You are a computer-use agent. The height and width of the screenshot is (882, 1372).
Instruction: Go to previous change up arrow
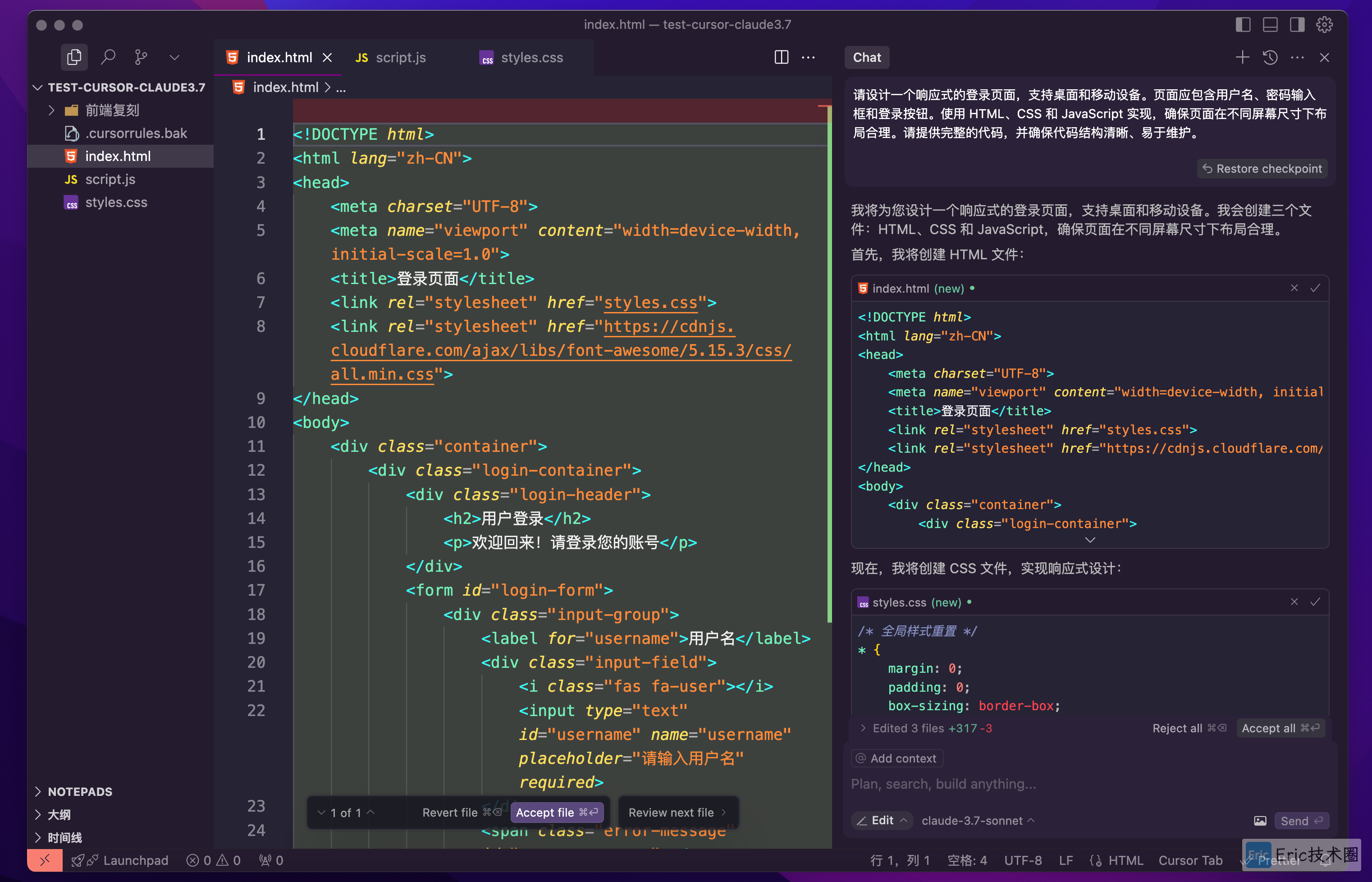point(370,812)
